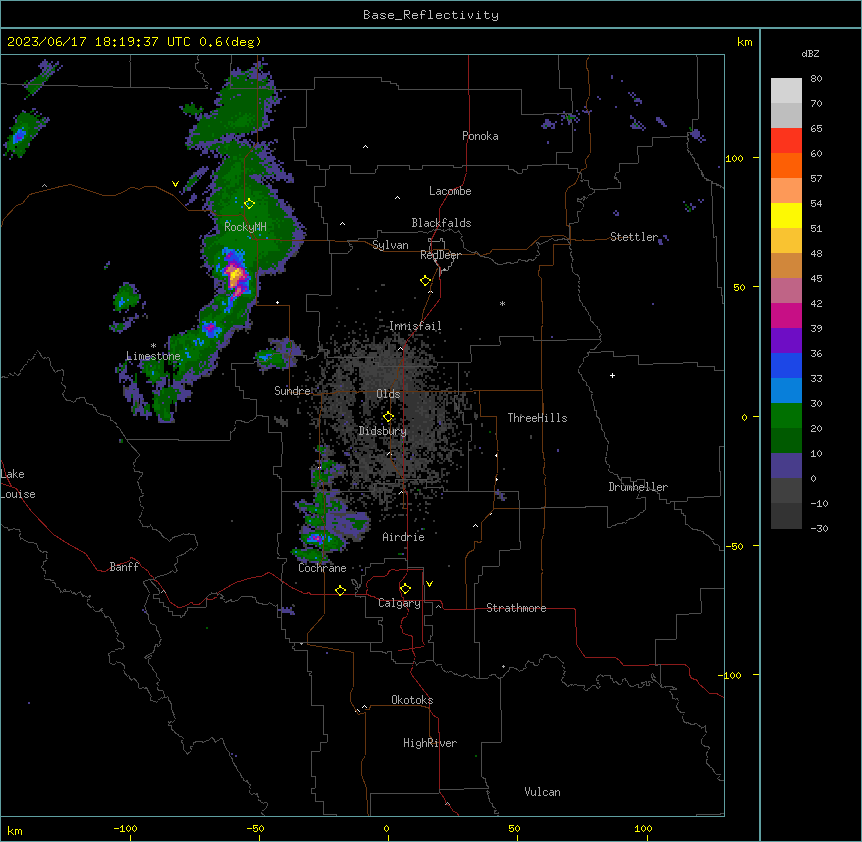Click the light gray 70-80 dBZ swatch
Viewport: 862px width, 842px height.
coord(786,91)
